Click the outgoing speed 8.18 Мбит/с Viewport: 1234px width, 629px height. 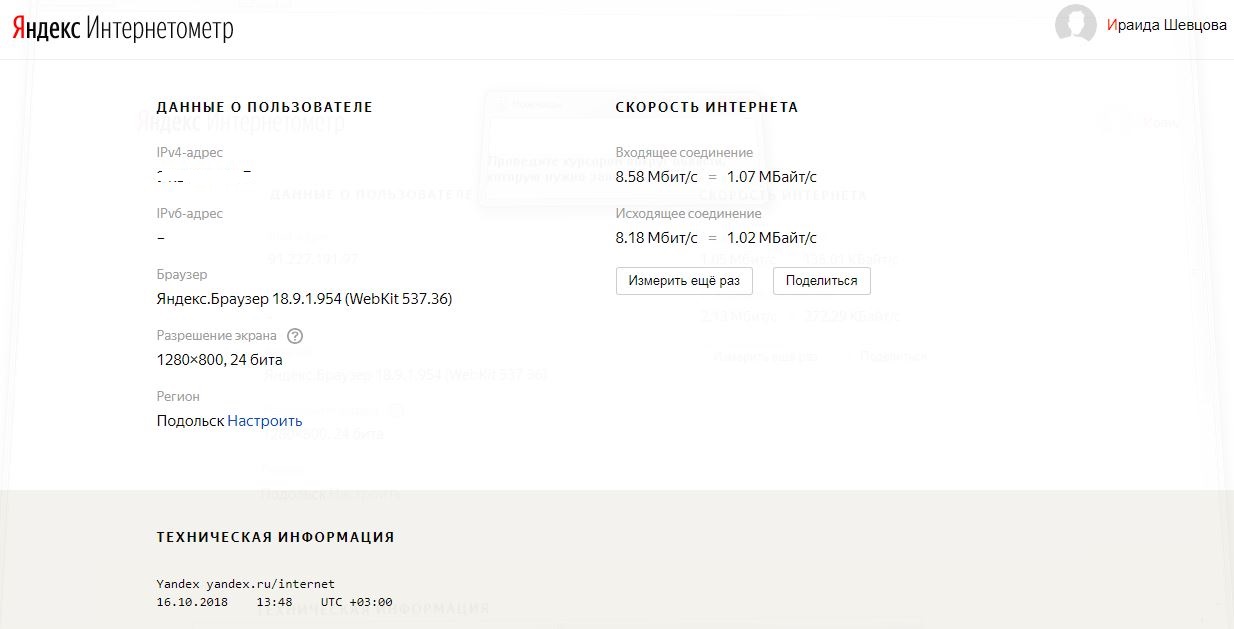pos(656,238)
